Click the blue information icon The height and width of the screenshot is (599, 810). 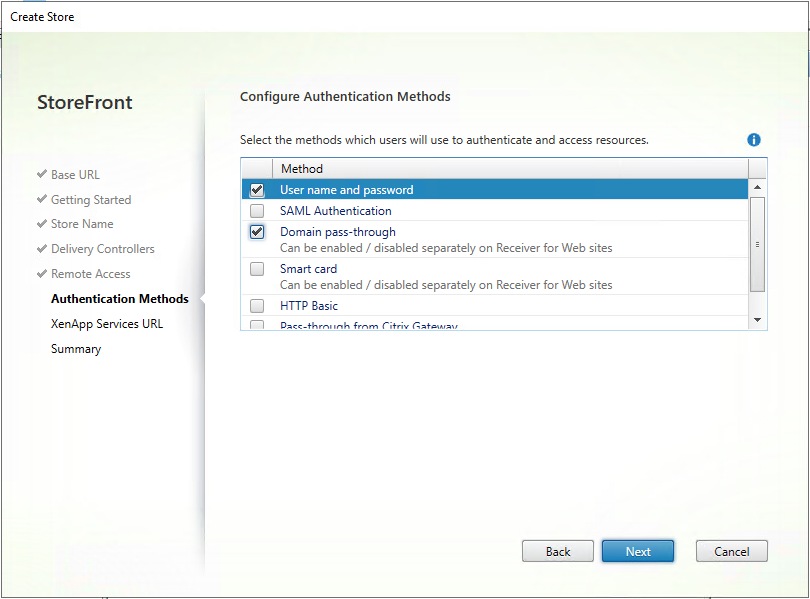coord(755,139)
